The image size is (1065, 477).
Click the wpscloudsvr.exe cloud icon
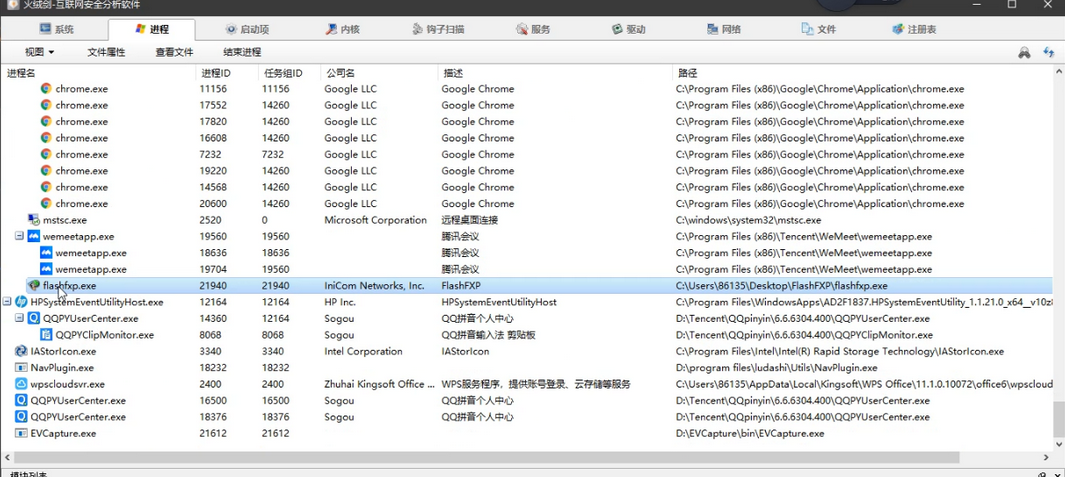point(21,384)
